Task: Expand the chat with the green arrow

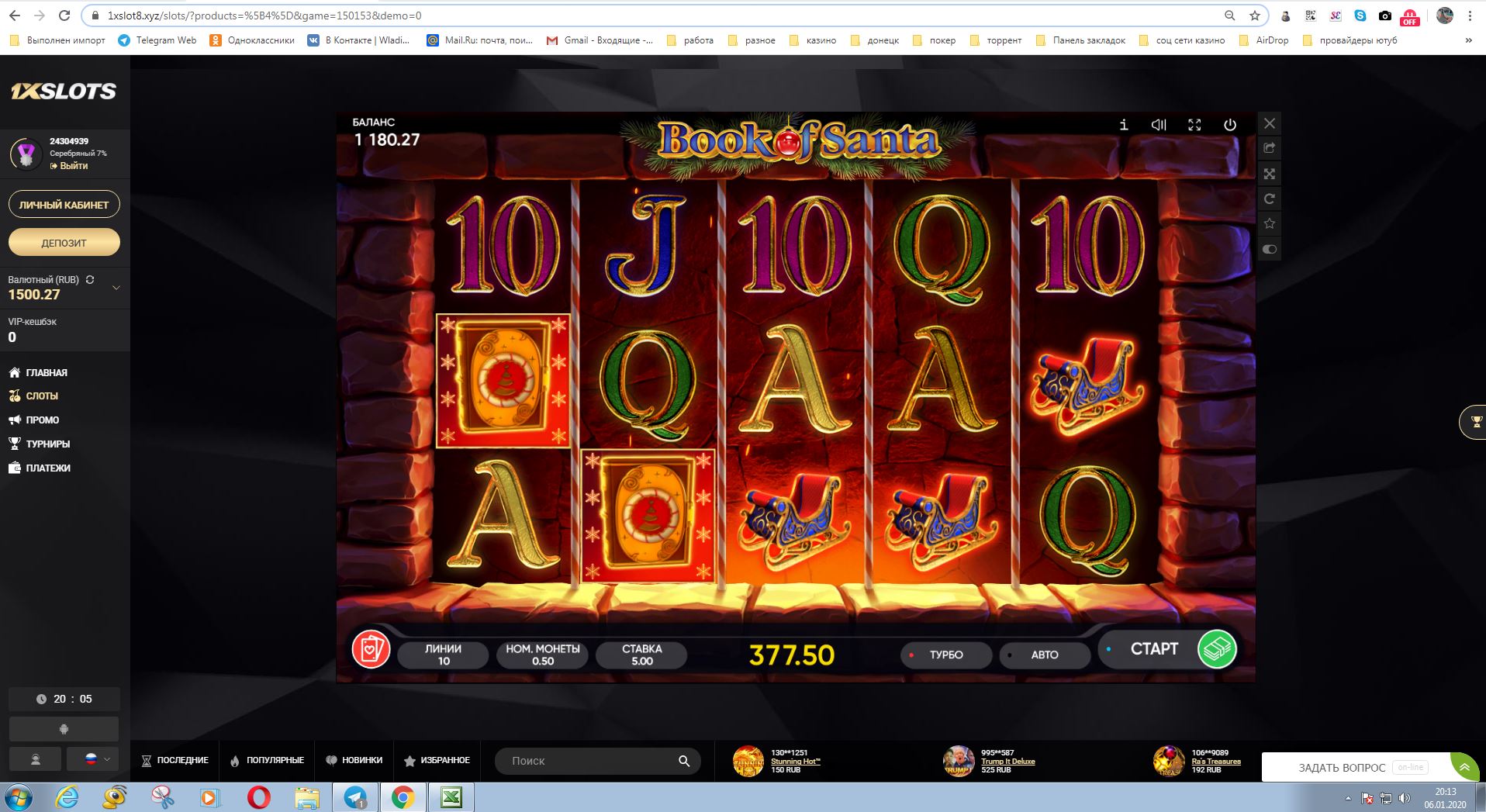Action: pyautogui.click(x=1464, y=767)
